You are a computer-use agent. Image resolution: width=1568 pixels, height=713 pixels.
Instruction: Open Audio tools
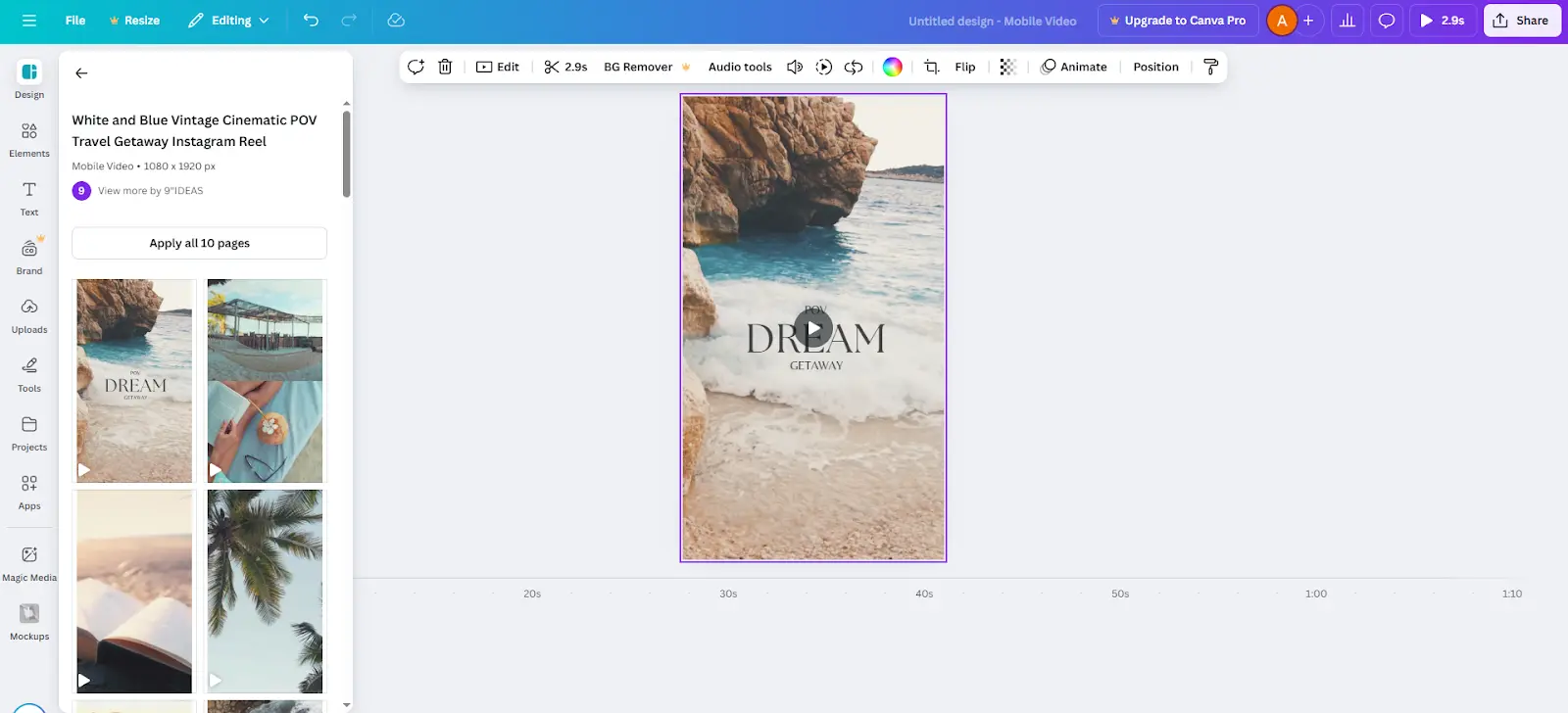[740, 67]
